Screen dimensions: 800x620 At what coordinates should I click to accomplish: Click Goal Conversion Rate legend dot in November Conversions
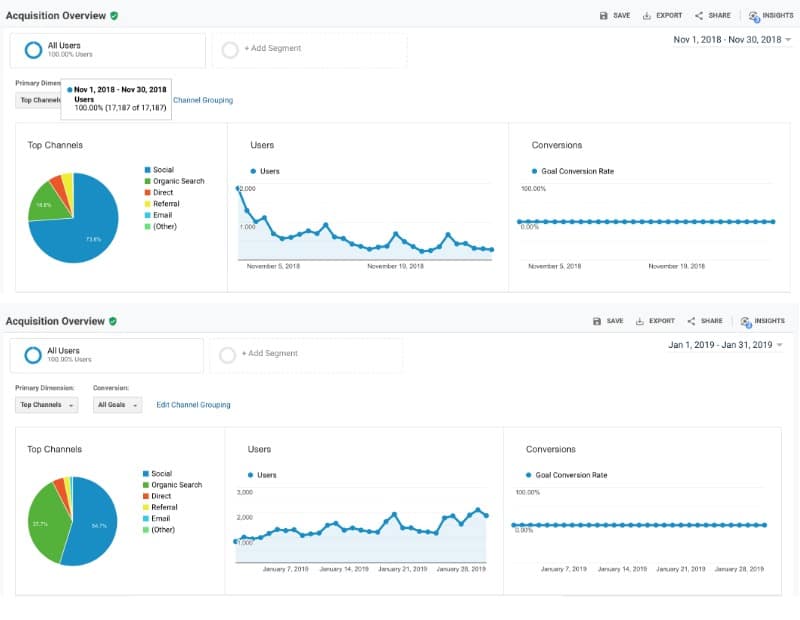tap(534, 171)
